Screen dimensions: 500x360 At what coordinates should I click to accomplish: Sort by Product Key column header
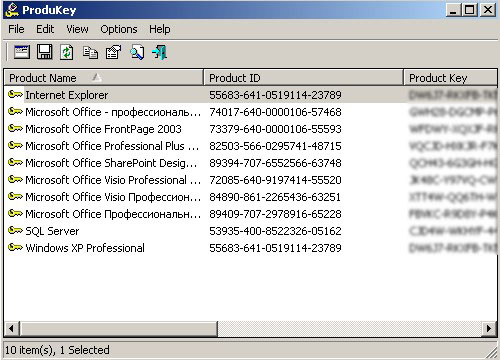(450, 78)
